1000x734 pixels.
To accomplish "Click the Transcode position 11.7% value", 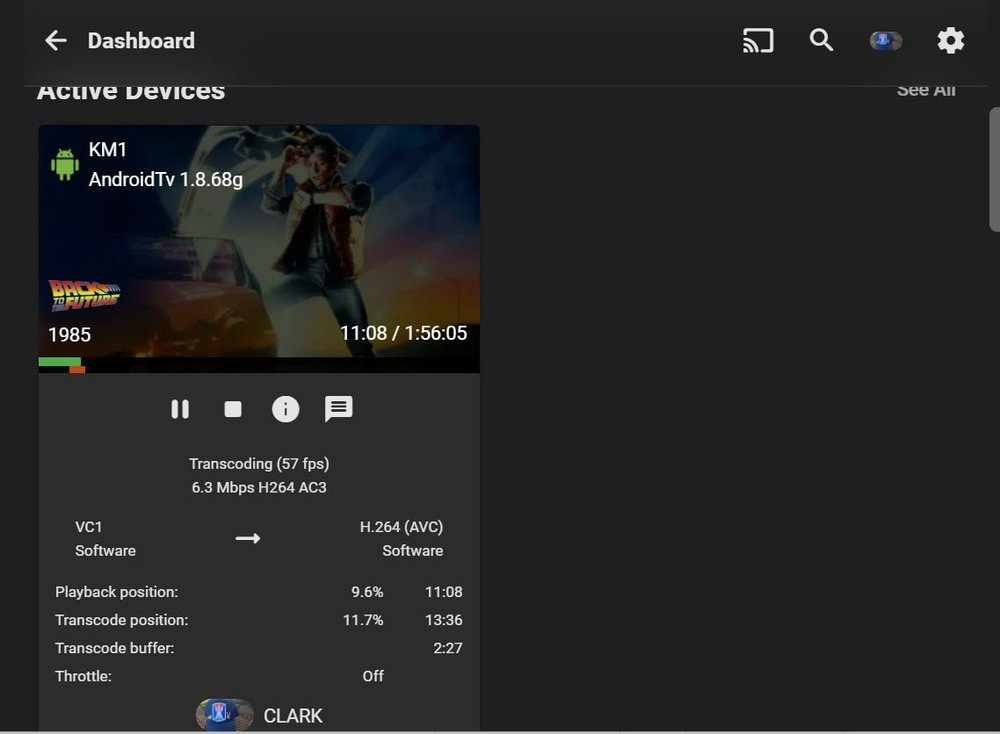I will [x=363, y=620].
